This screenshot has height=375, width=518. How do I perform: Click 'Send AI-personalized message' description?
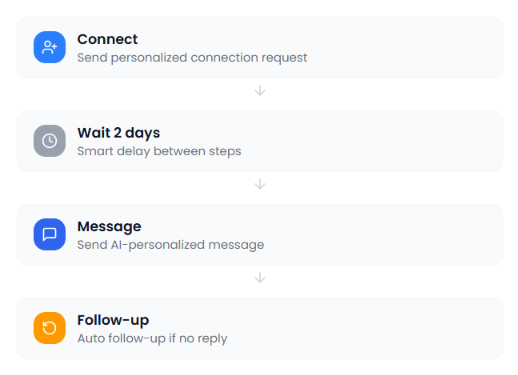coord(171,245)
